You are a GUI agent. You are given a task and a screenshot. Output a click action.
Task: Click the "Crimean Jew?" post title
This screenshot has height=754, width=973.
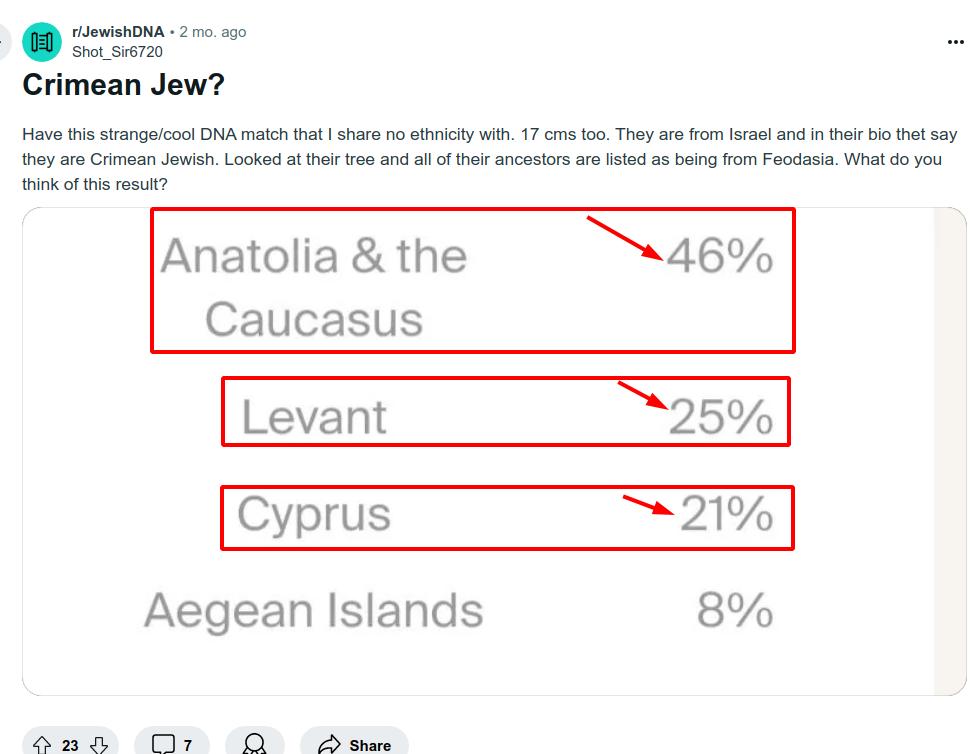[123, 85]
